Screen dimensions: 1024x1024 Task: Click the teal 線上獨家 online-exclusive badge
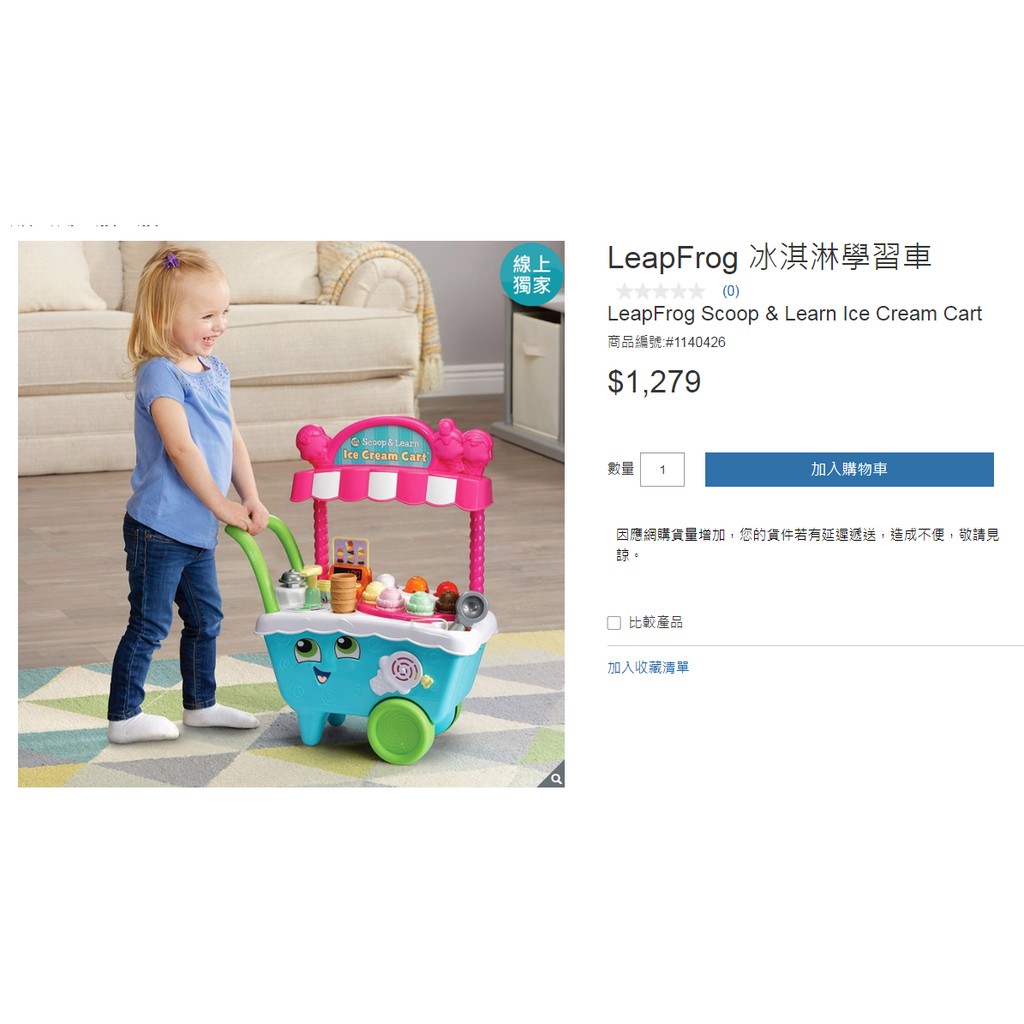(532, 275)
